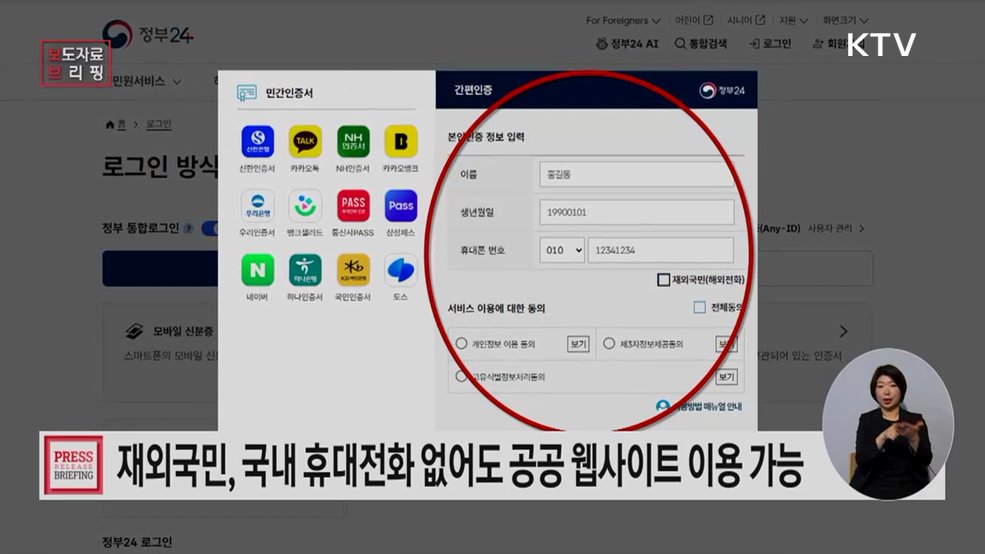
Task: Open 사용자 관리 chevron link
Action: (x=836, y=229)
